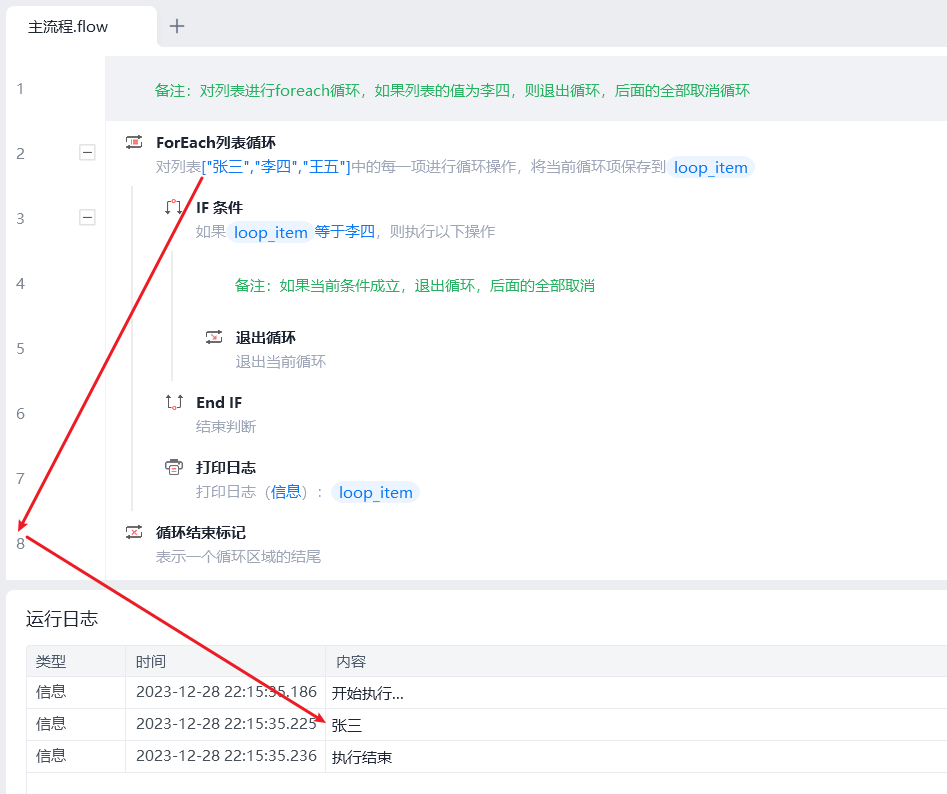This screenshot has height=794, width=947.
Task: Click the 退出循环 break-loop icon
Action: coord(214,337)
